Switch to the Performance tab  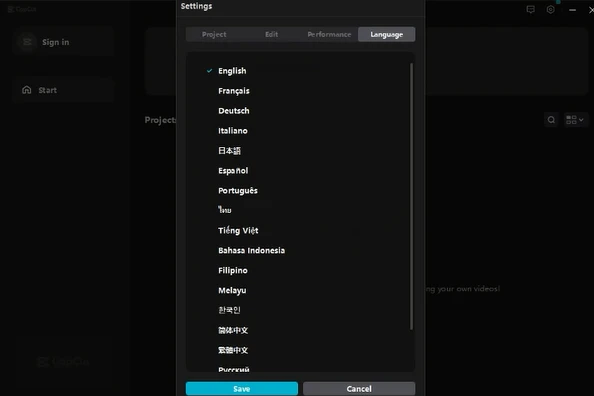pos(329,34)
